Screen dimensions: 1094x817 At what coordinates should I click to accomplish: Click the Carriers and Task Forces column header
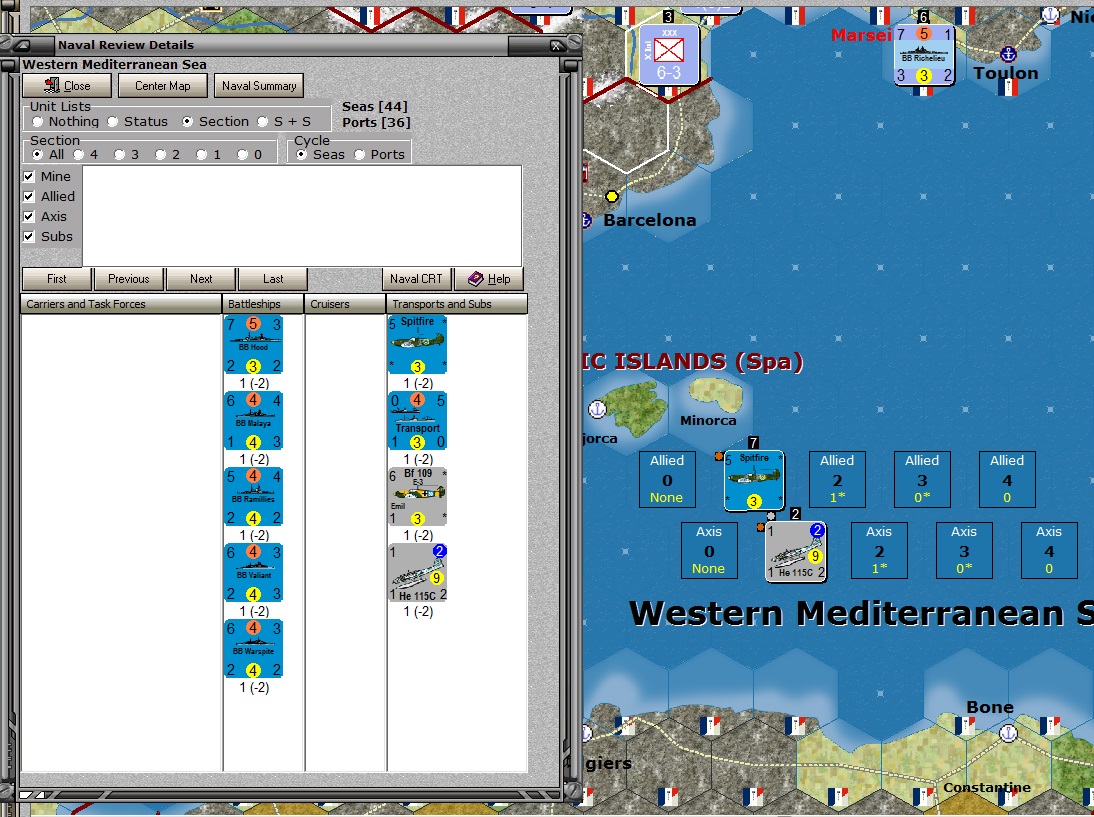click(121, 304)
